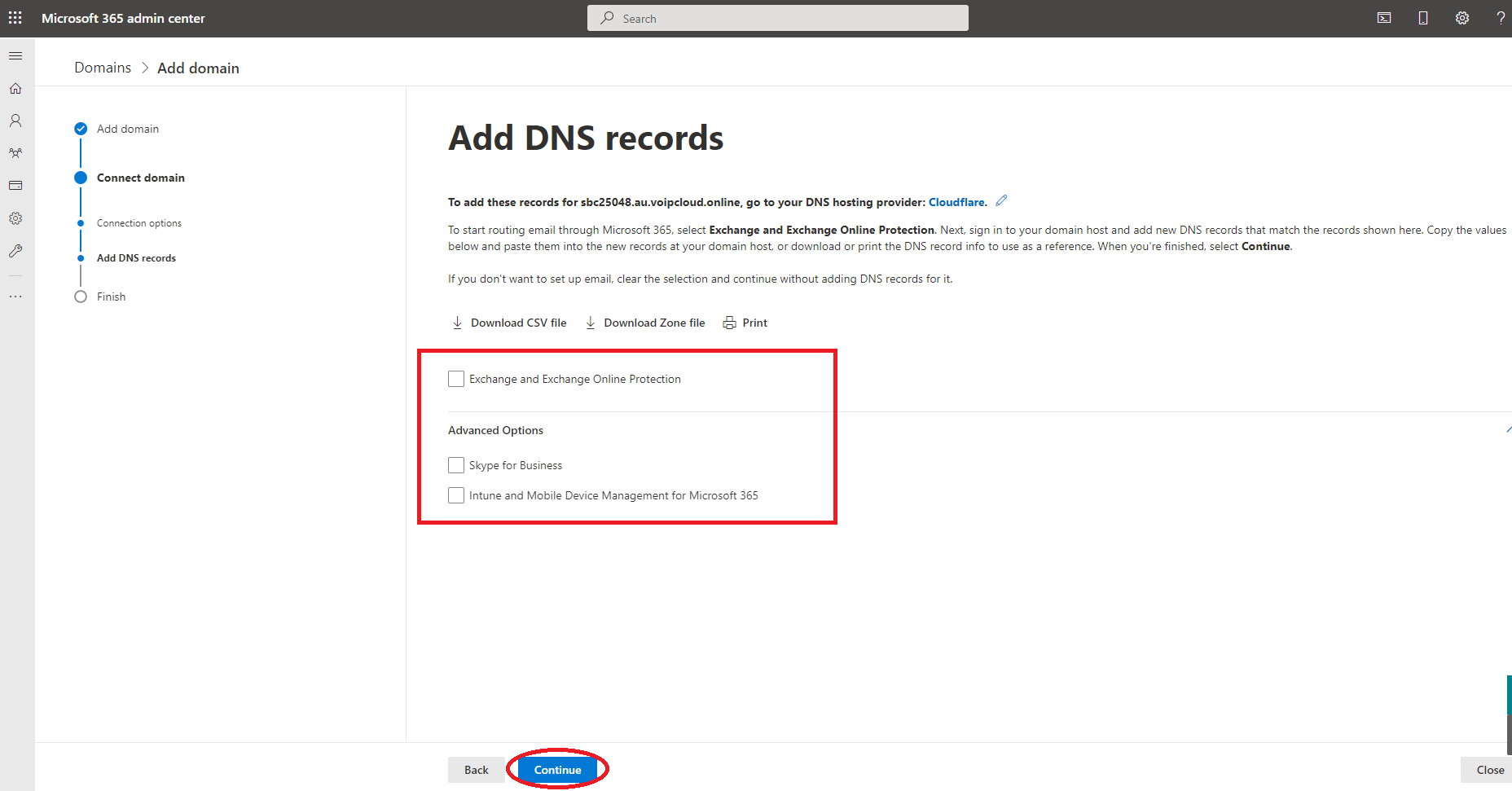The height and width of the screenshot is (791, 1512).
Task: Click the Print printer icon
Action: [x=730, y=323]
